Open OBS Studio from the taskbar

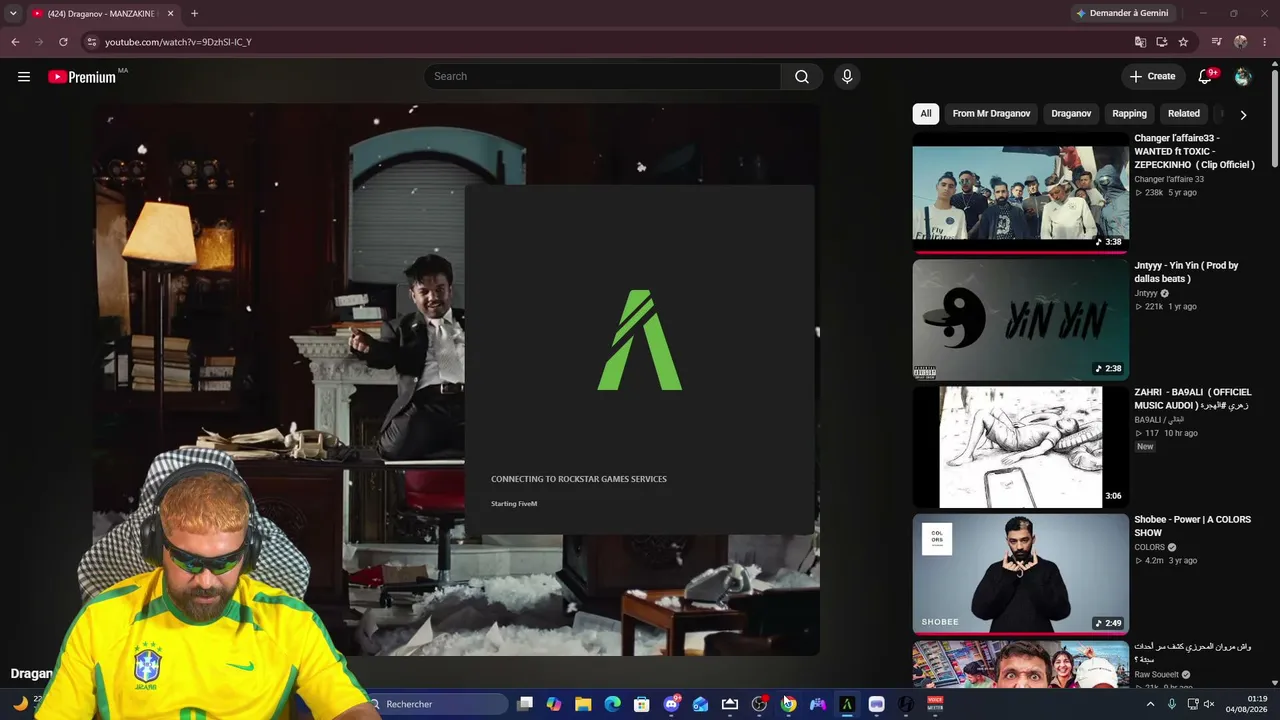click(759, 704)
